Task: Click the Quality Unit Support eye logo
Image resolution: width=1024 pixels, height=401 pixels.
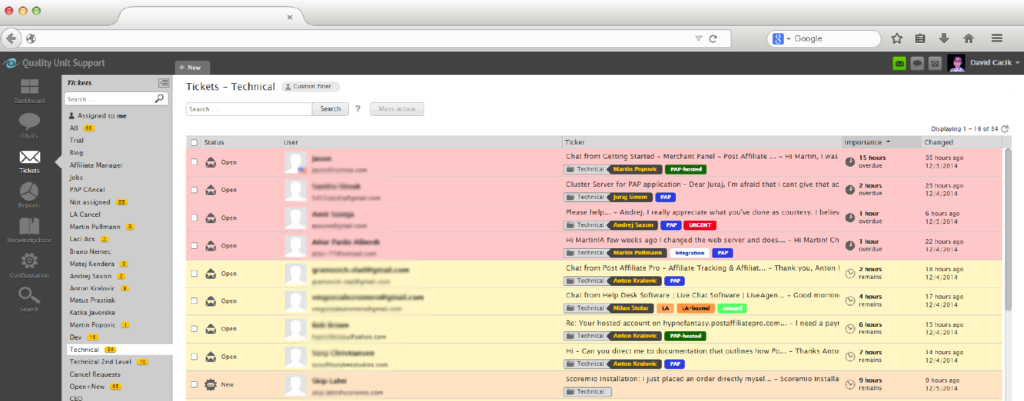Action: (10, 63)
